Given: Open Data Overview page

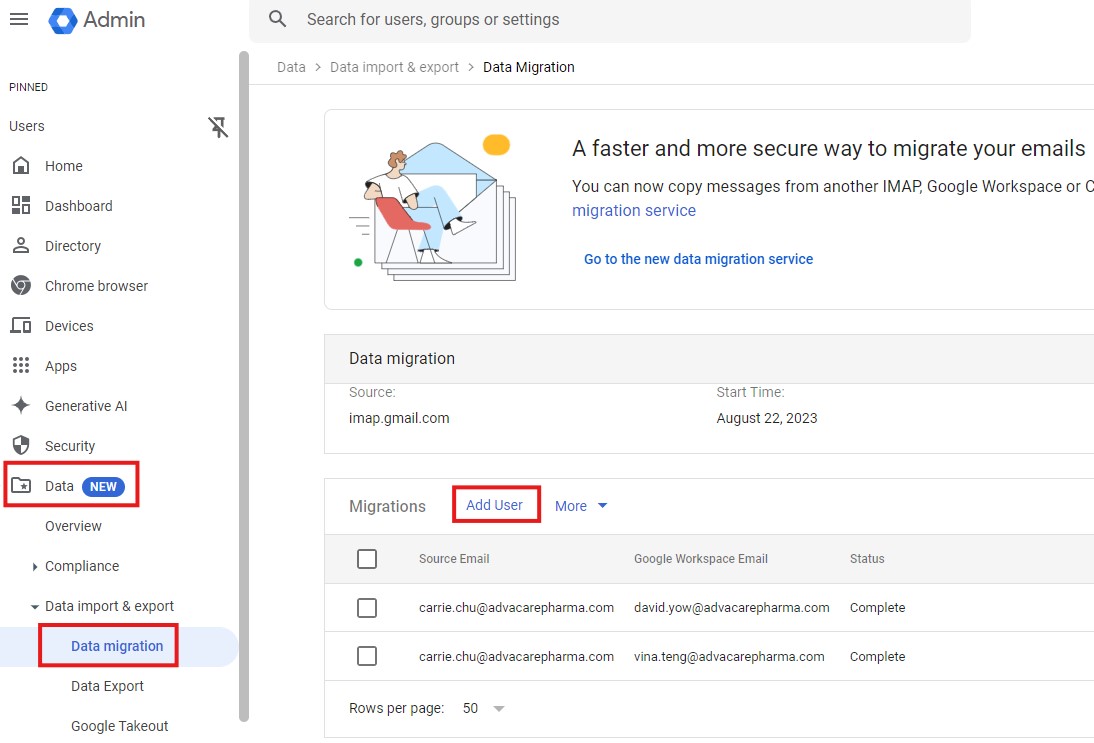Looking at the screenshot, I should [73, 526].
